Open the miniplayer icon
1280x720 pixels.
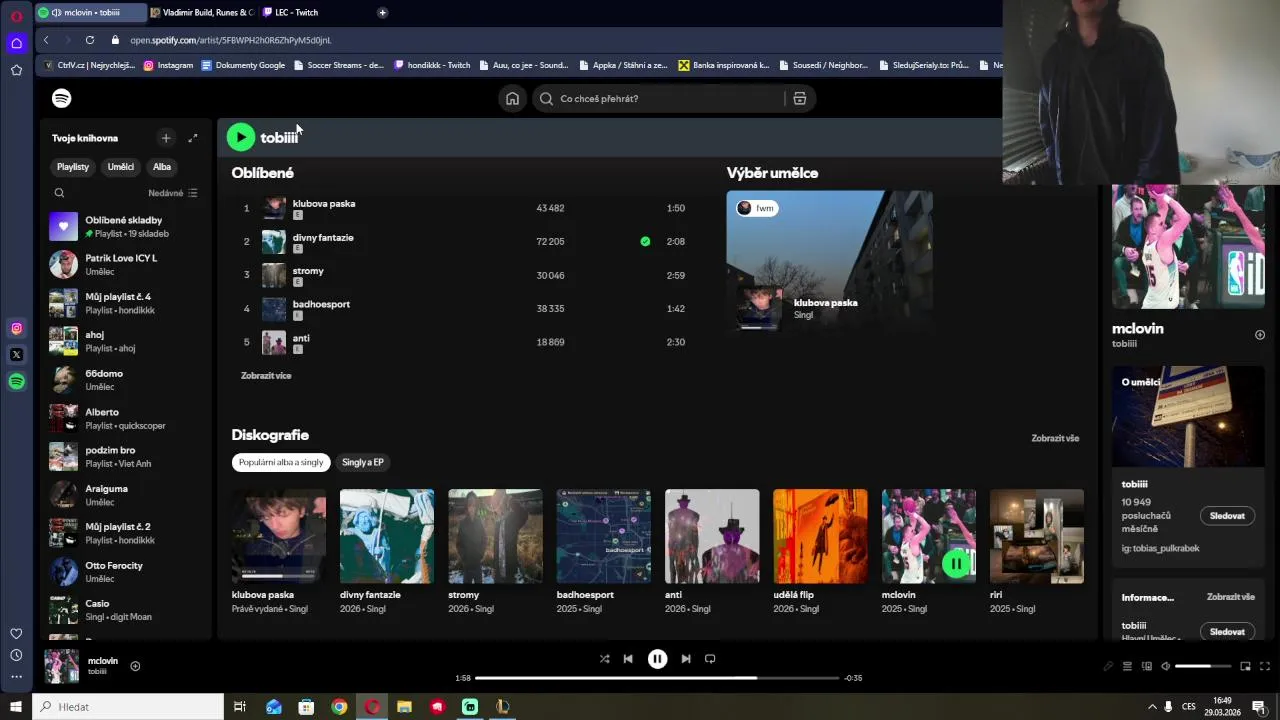(x=1245, y=666)
